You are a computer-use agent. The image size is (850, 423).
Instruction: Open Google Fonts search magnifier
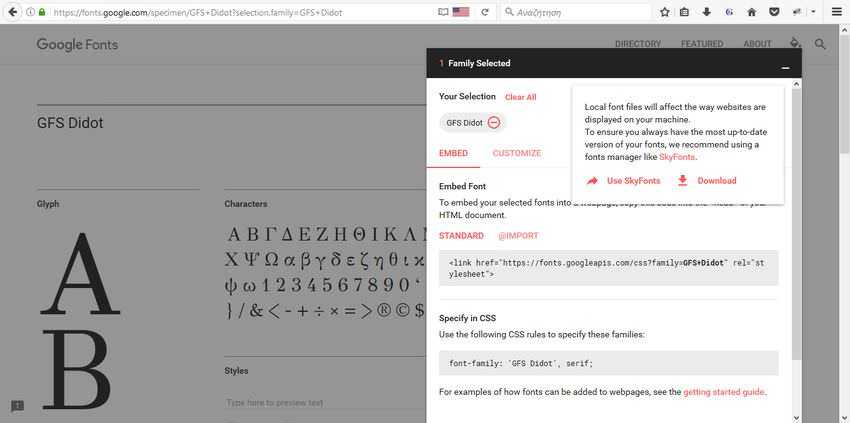click(x=820, y=44)
